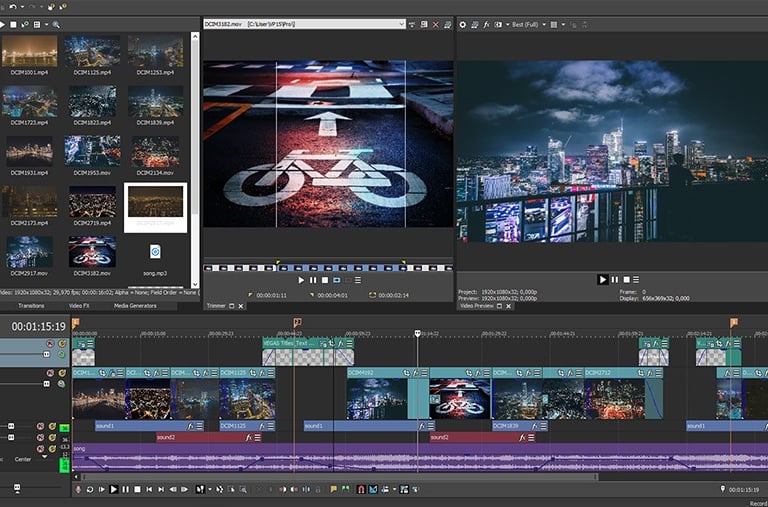Stop playback in Video Preview window

[x=626, y=280]
